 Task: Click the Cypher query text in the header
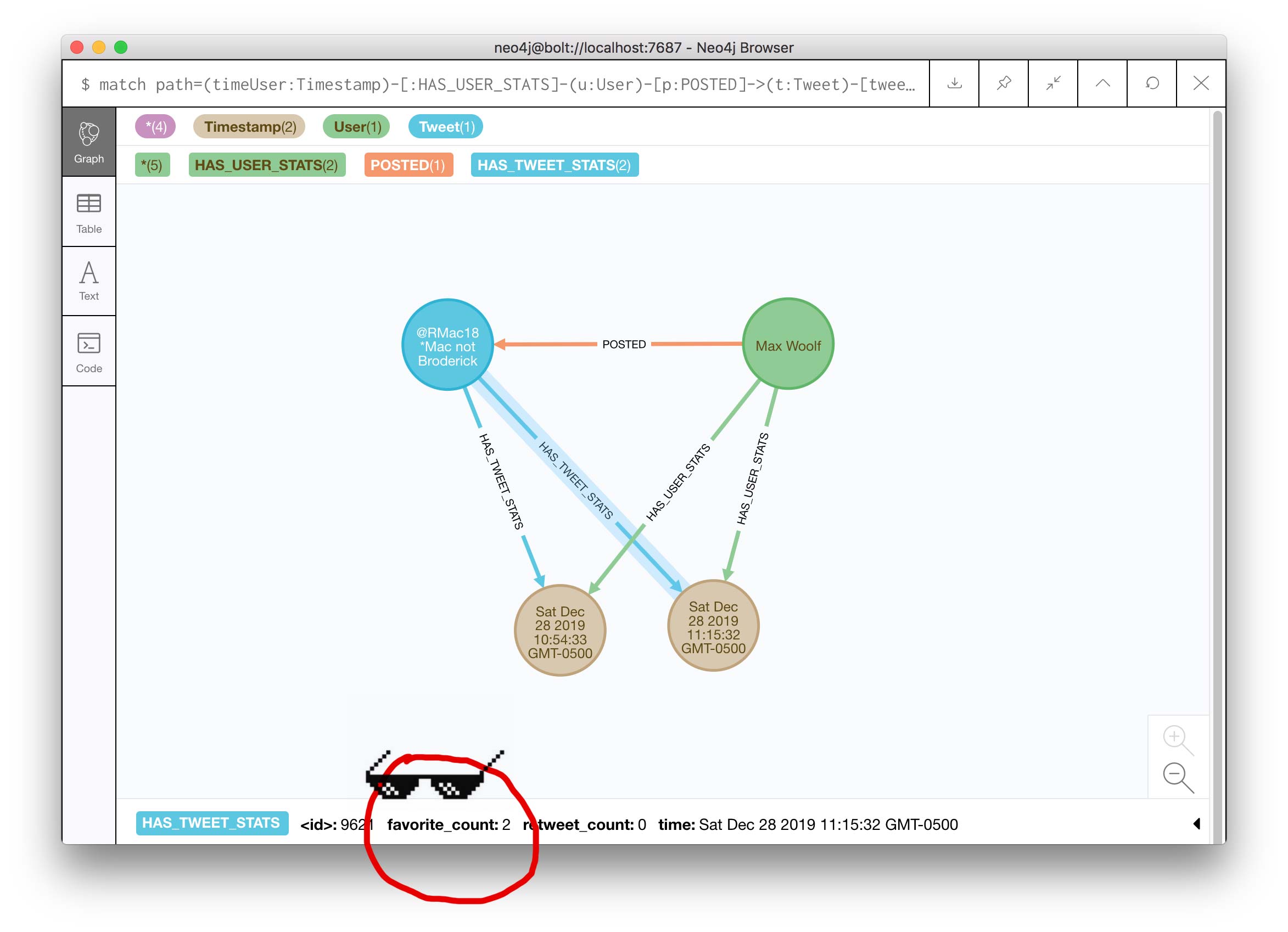click(x=499, y=85)
